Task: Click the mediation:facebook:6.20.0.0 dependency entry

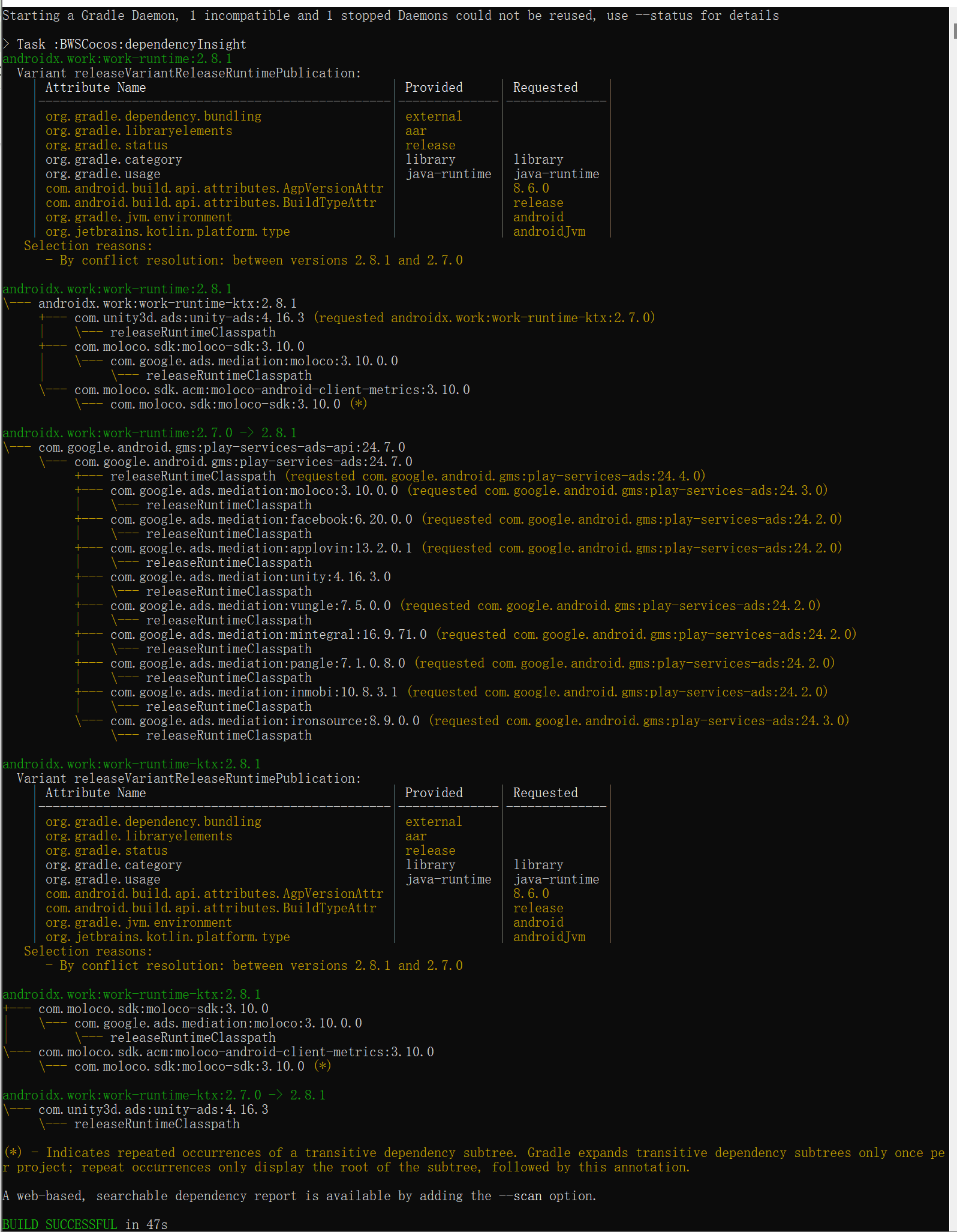Action: point(261,519)
